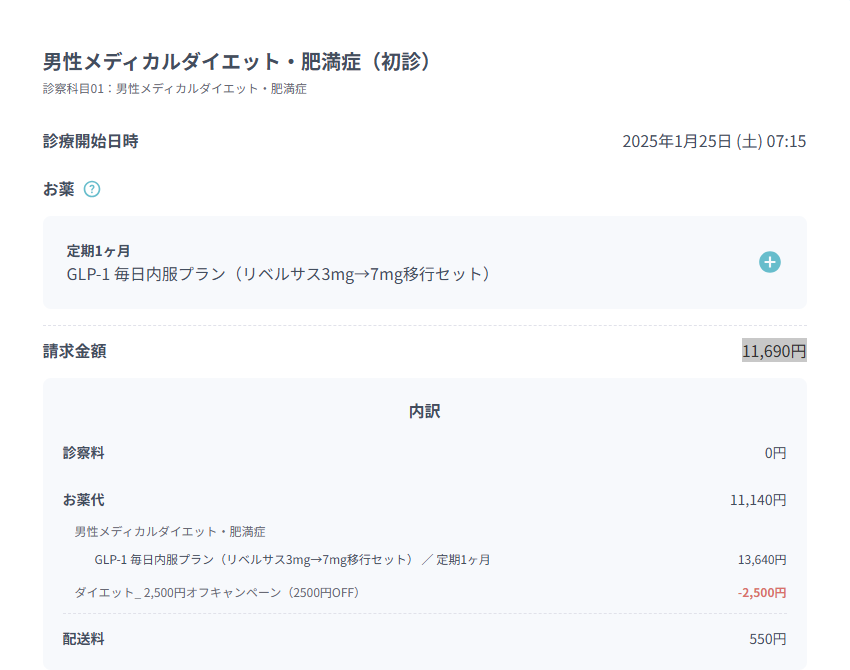Click the 診察科目01 subtitle text
Image resolution: width=850 pixels, height=670 pixels.
175,88
